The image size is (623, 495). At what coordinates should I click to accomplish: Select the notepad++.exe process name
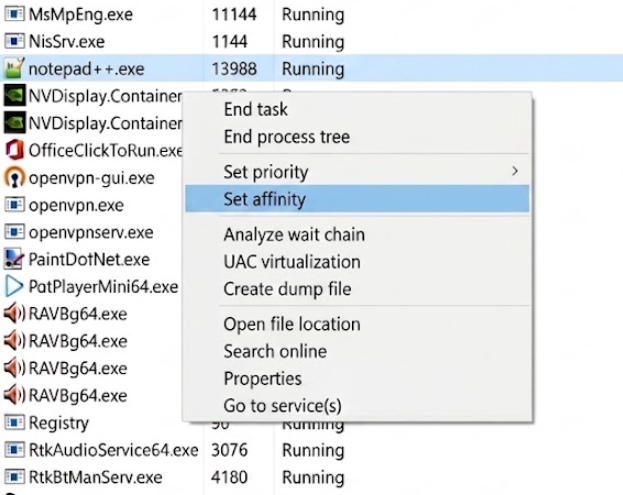(86, 69)
